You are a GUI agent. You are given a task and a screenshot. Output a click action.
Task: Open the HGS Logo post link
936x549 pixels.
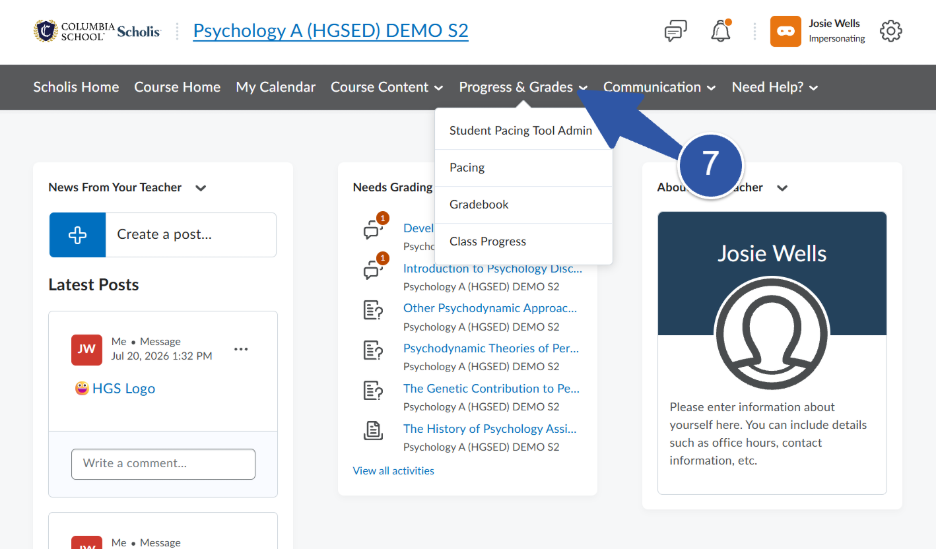click(124, 388)
